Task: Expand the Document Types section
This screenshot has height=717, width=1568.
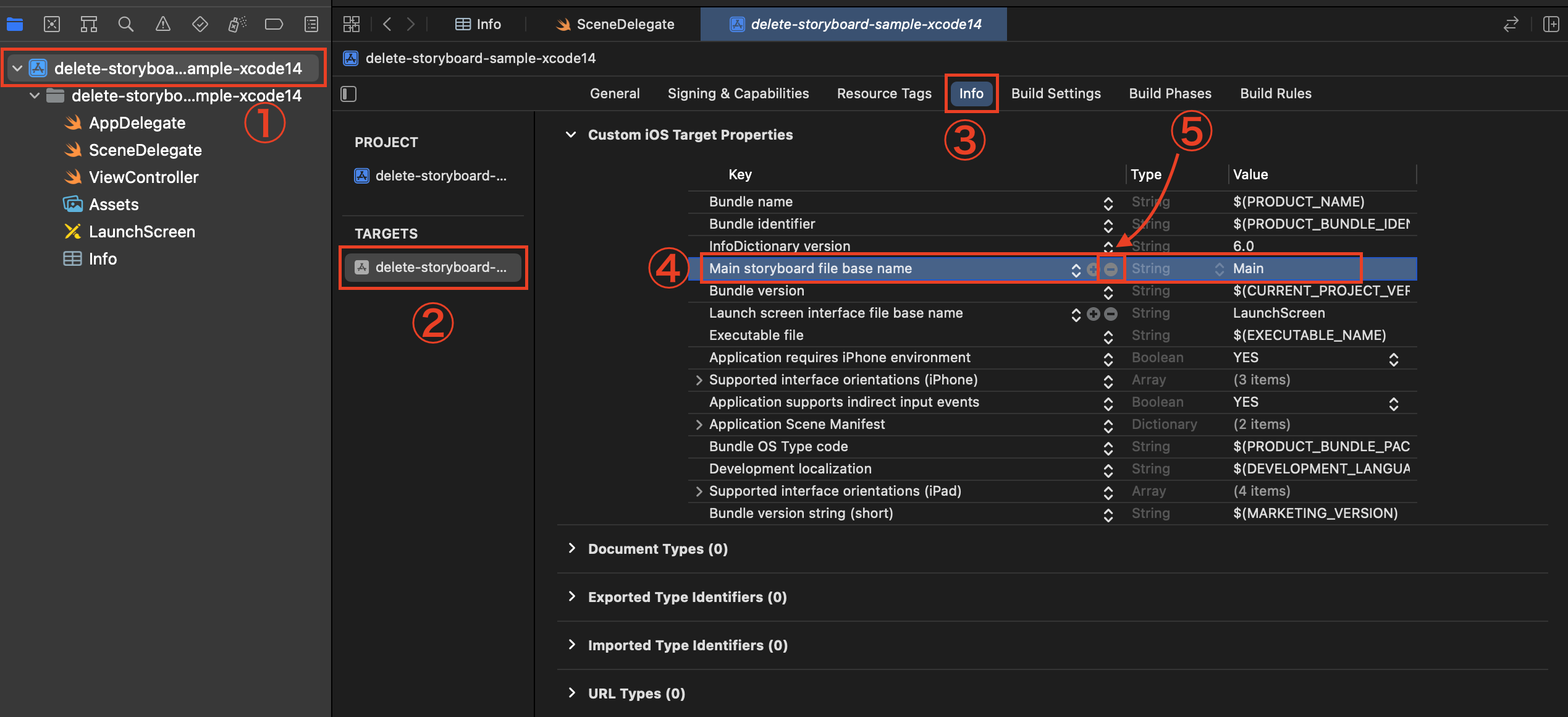Action: [572, 548]
